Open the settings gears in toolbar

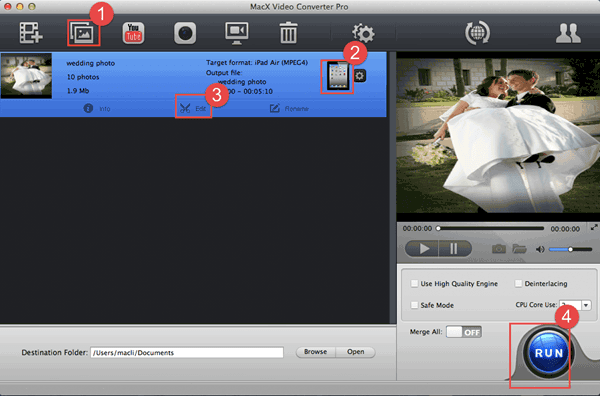pos(363,33)
